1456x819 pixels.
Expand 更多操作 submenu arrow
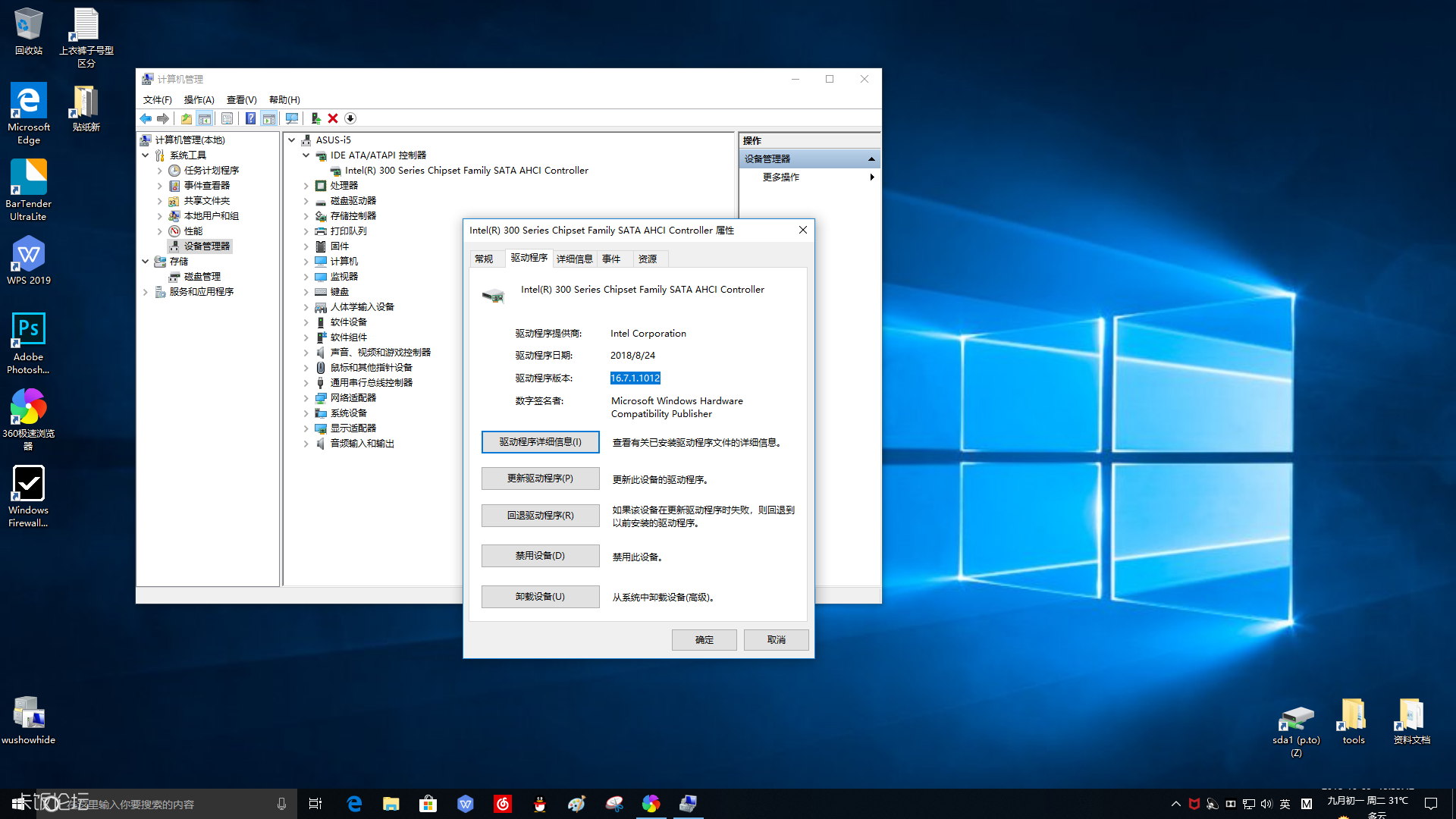pos(872,177)
